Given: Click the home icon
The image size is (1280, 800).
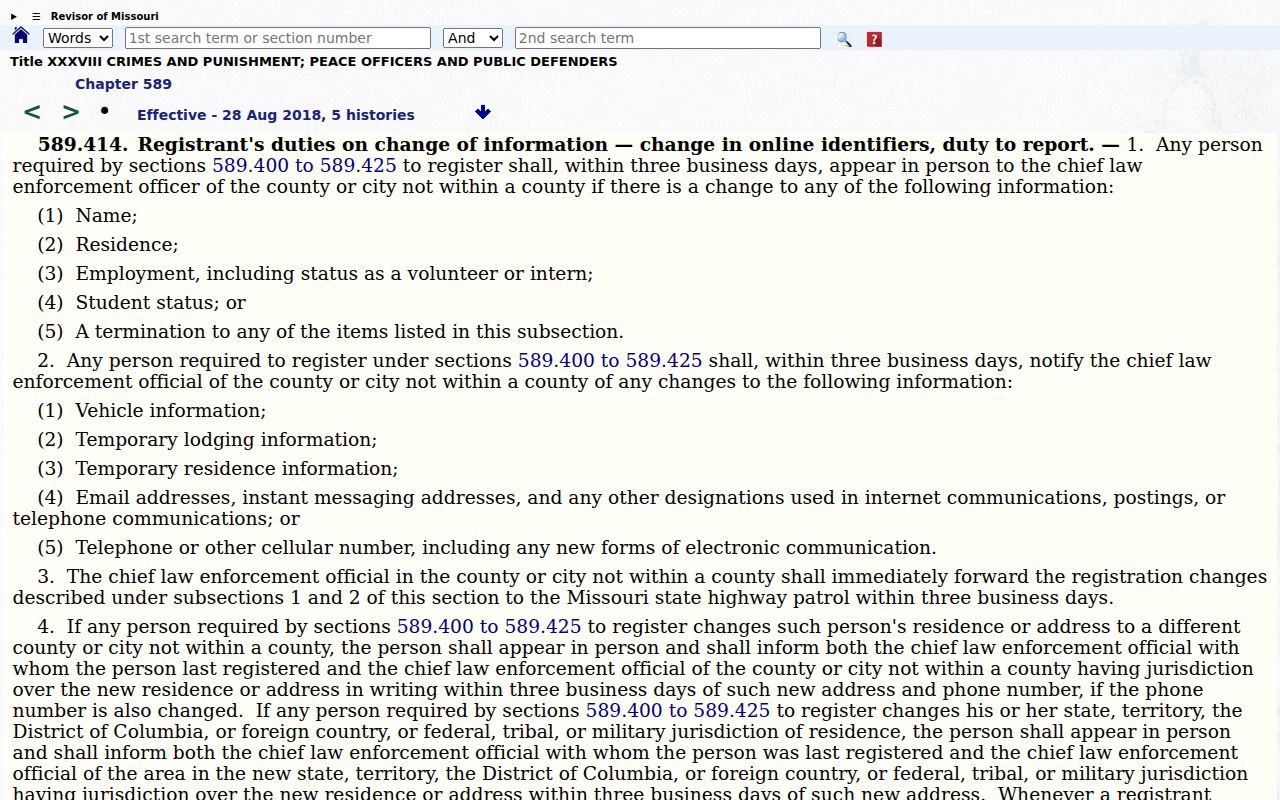Looking at the screenshot, I should click(21, 36).
